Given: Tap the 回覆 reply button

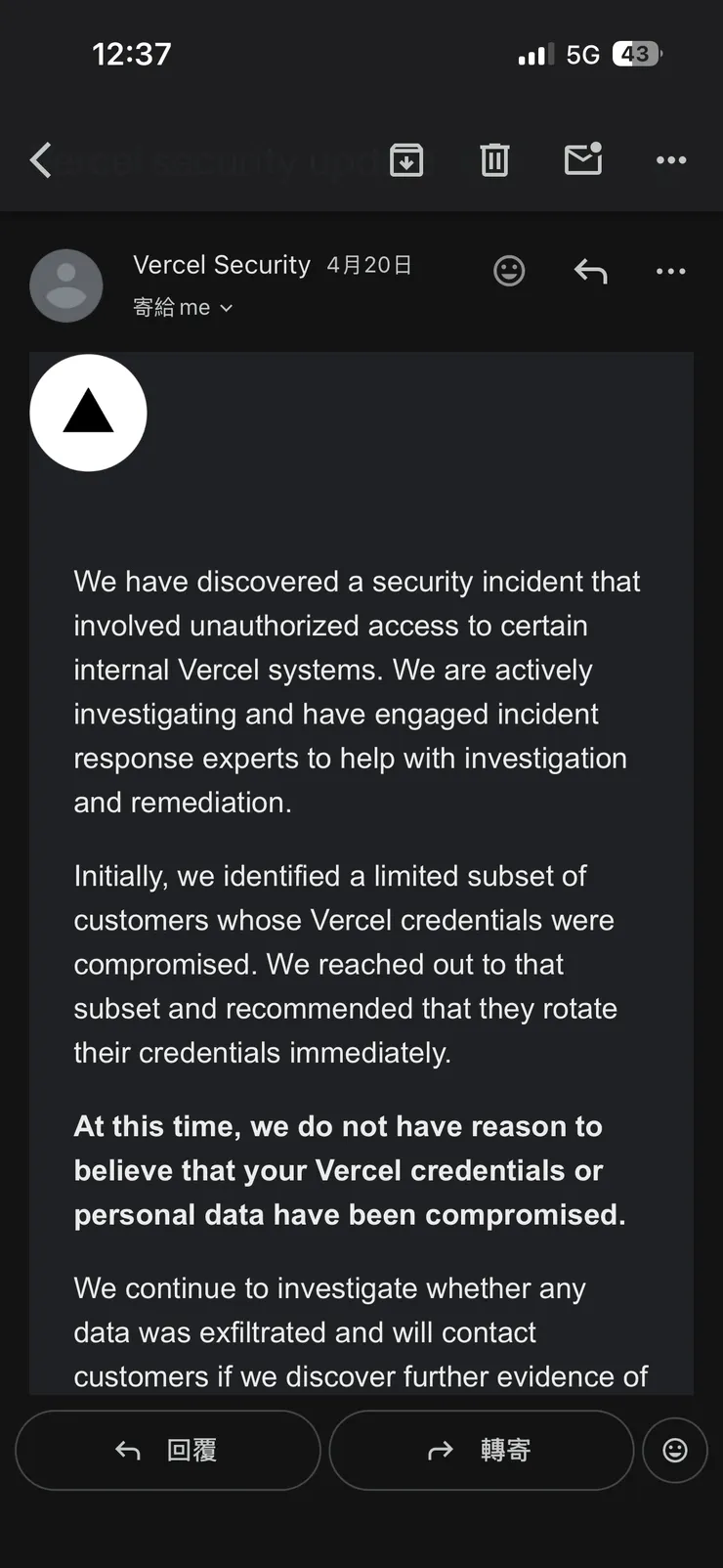Looking at the screenshot, I should click(x=167, y=1451).
